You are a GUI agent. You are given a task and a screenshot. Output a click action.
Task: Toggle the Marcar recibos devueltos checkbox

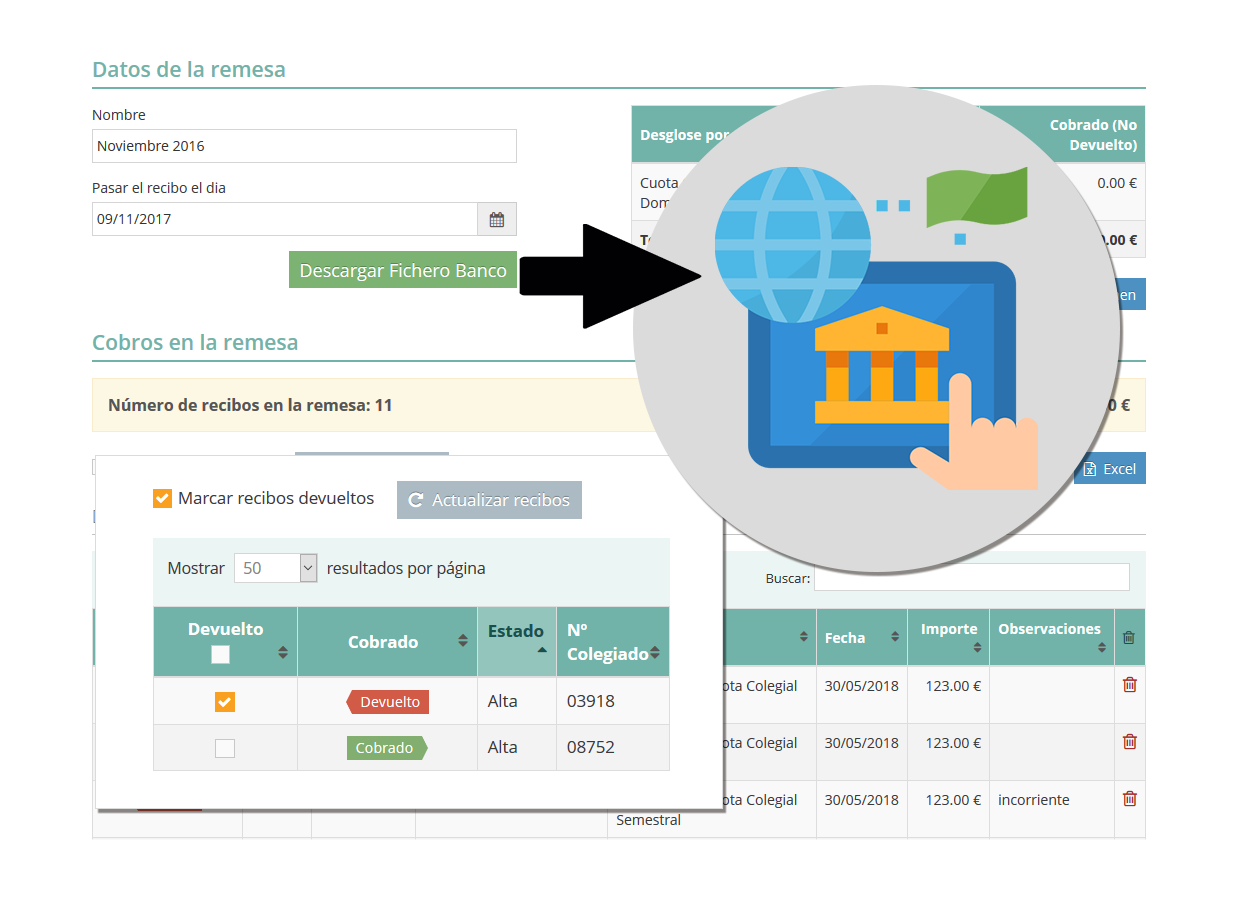pos(162,498)
